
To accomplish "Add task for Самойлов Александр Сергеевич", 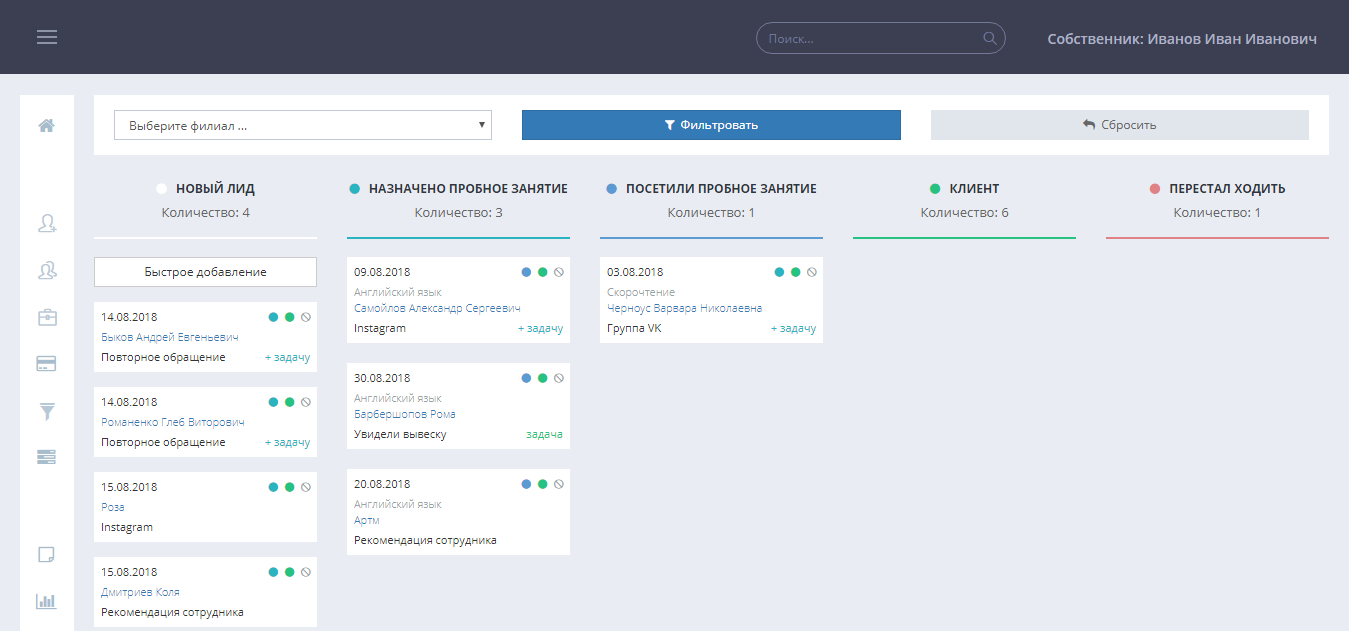I will 540,328.
